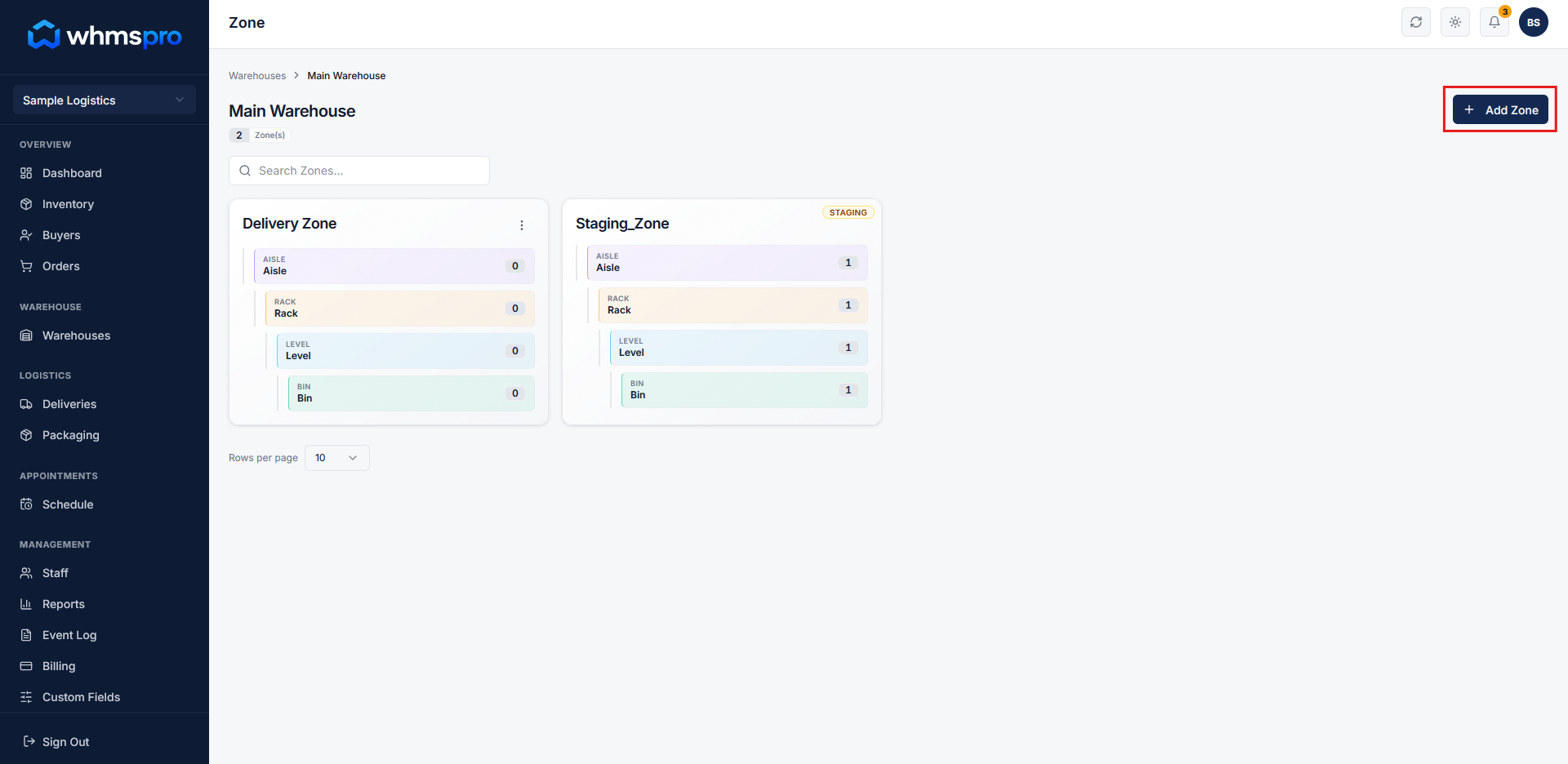Image resolution: width=1568 pixels, height=764 pixels.
Task: Click the Inventory box icon
Action: [x=26, y=204]
